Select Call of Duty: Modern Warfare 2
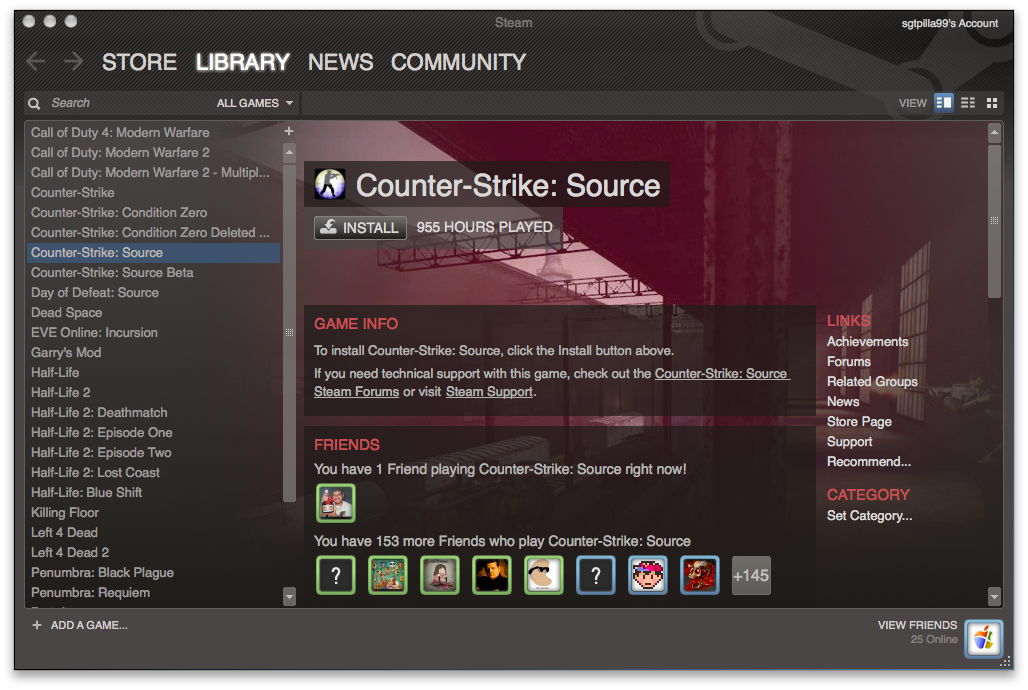 pos(153,152)
